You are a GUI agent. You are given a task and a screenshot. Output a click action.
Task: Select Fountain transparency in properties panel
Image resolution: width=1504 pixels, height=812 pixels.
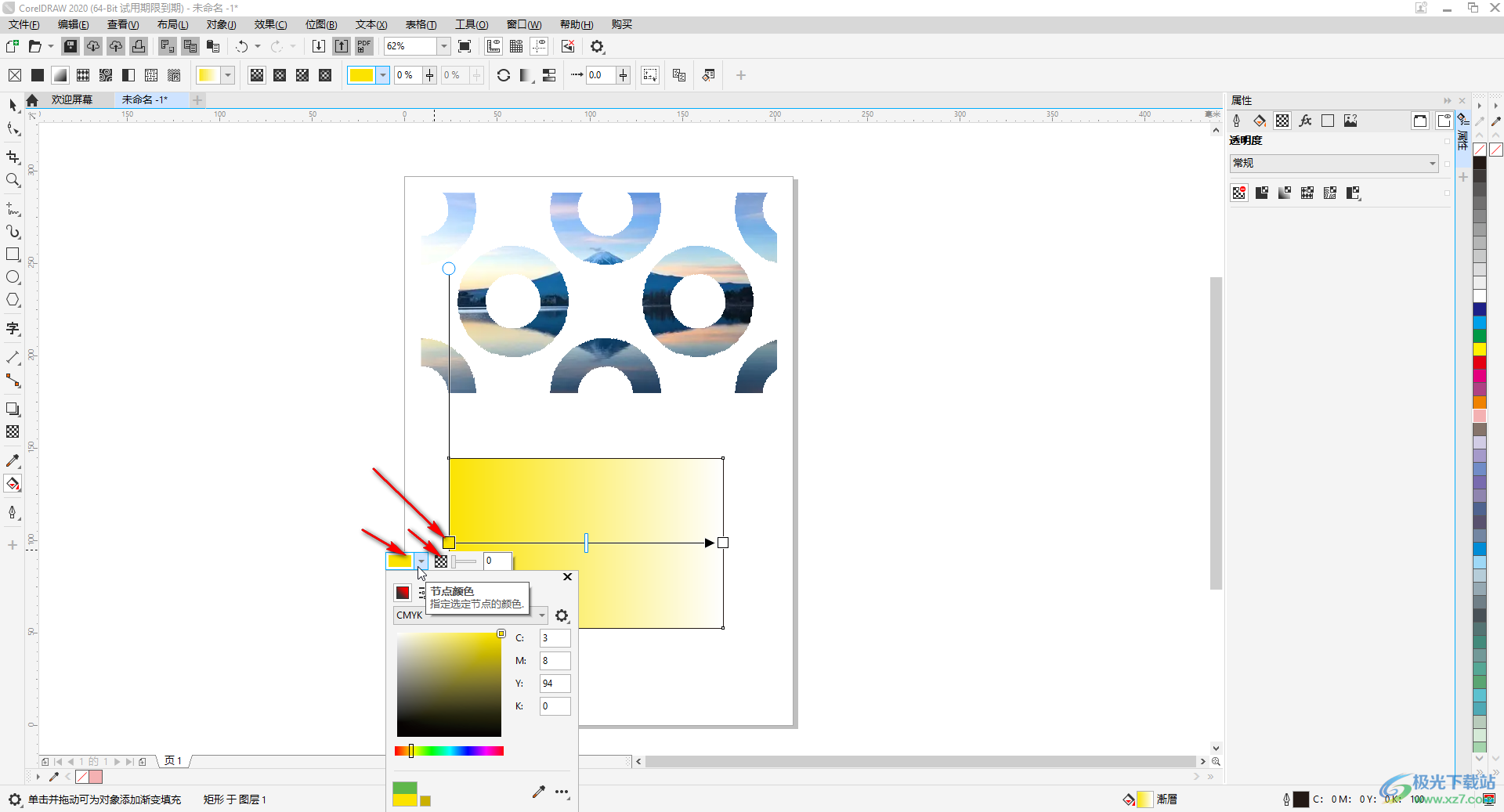point(1285,193)
